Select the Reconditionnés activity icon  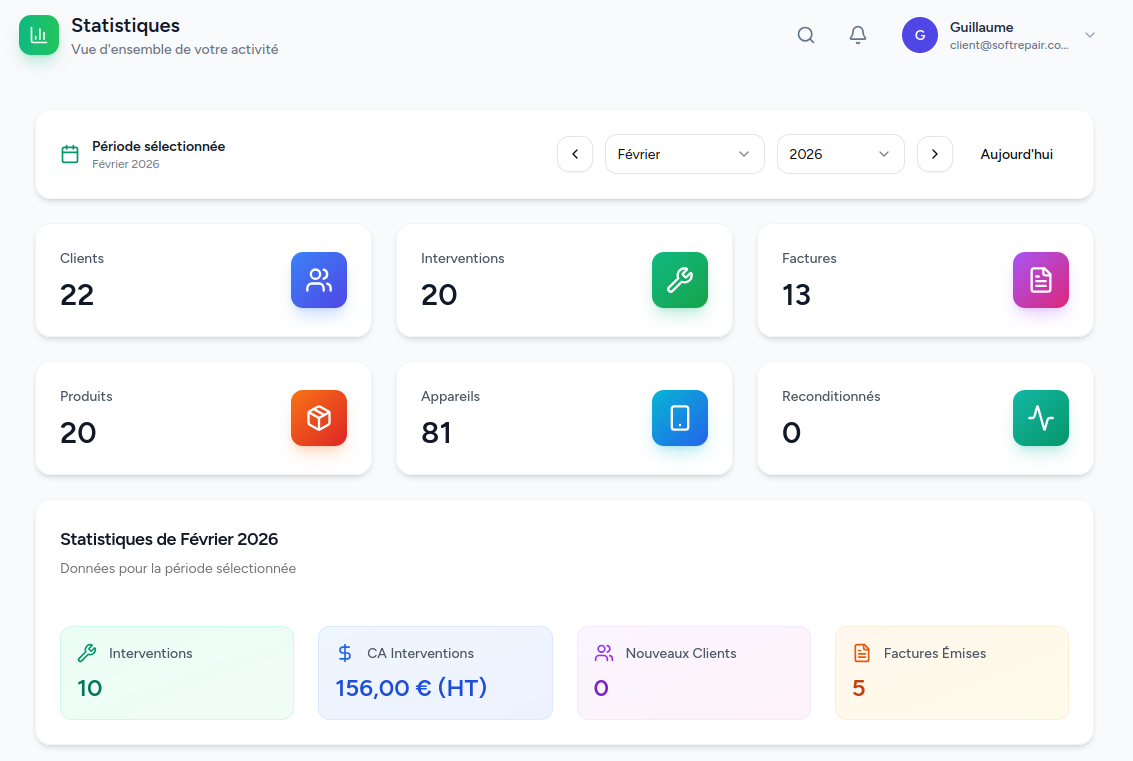click(x=1040, y=418)
